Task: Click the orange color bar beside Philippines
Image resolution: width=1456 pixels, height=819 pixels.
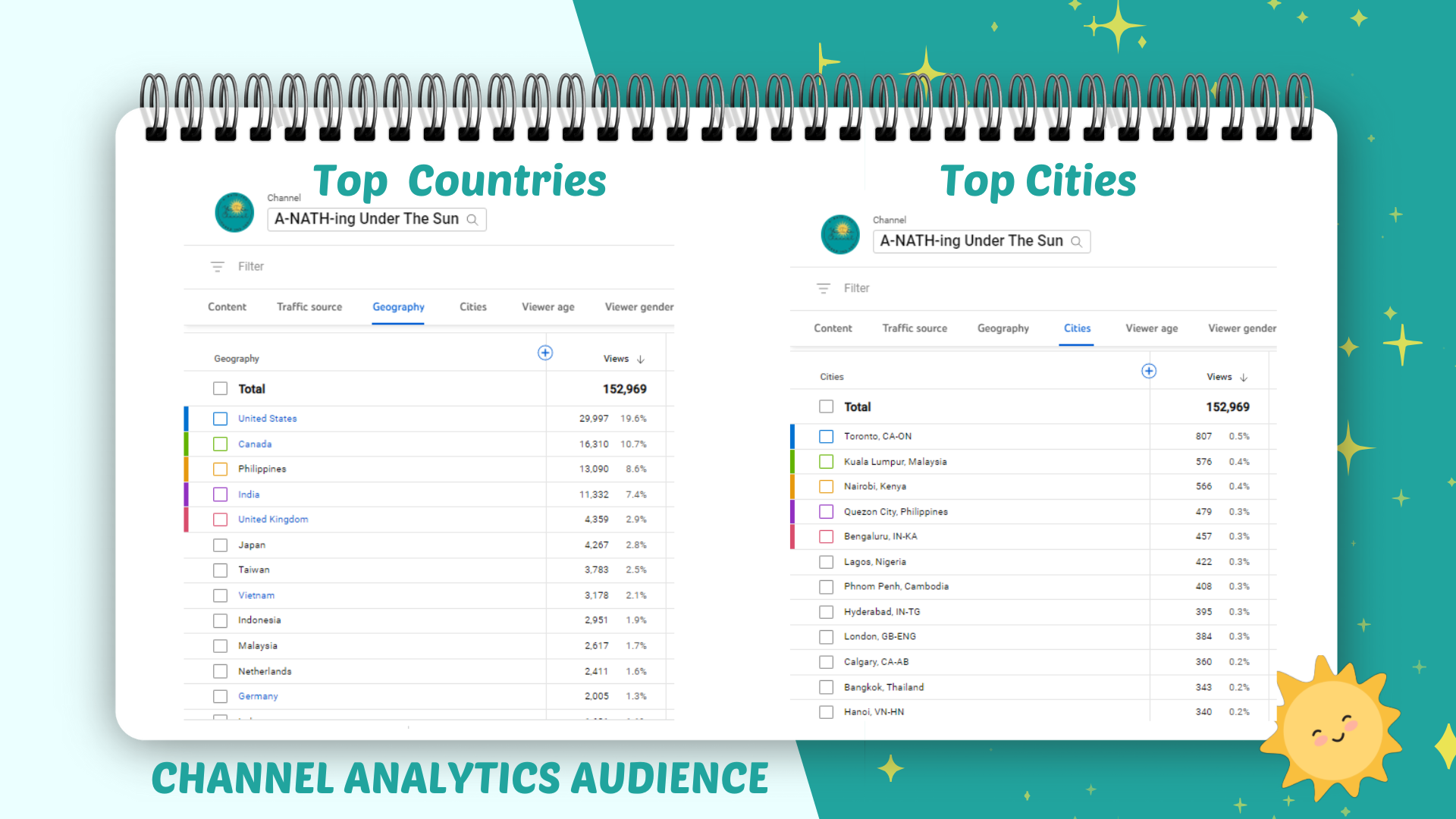Action: pos(187,469)
